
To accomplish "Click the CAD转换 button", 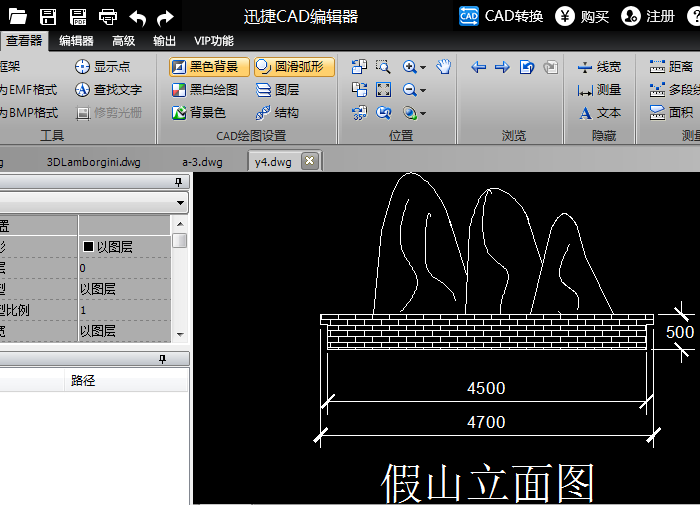I will [501, 17].
